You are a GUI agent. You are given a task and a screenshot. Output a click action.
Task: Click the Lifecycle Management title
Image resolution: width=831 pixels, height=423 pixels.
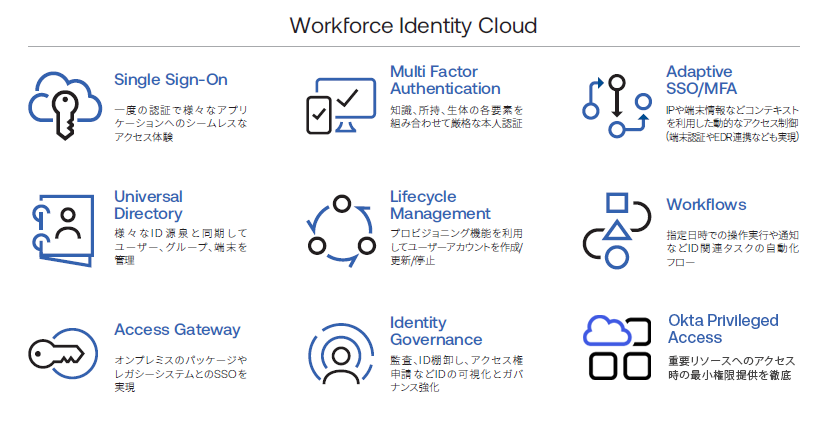point(440,205)
